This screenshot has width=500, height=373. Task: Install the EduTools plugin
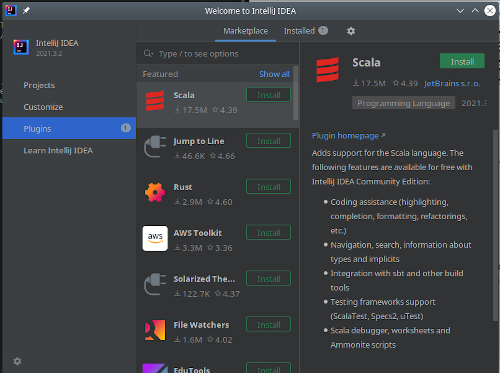pyautogui.click(x=268, y=368)
